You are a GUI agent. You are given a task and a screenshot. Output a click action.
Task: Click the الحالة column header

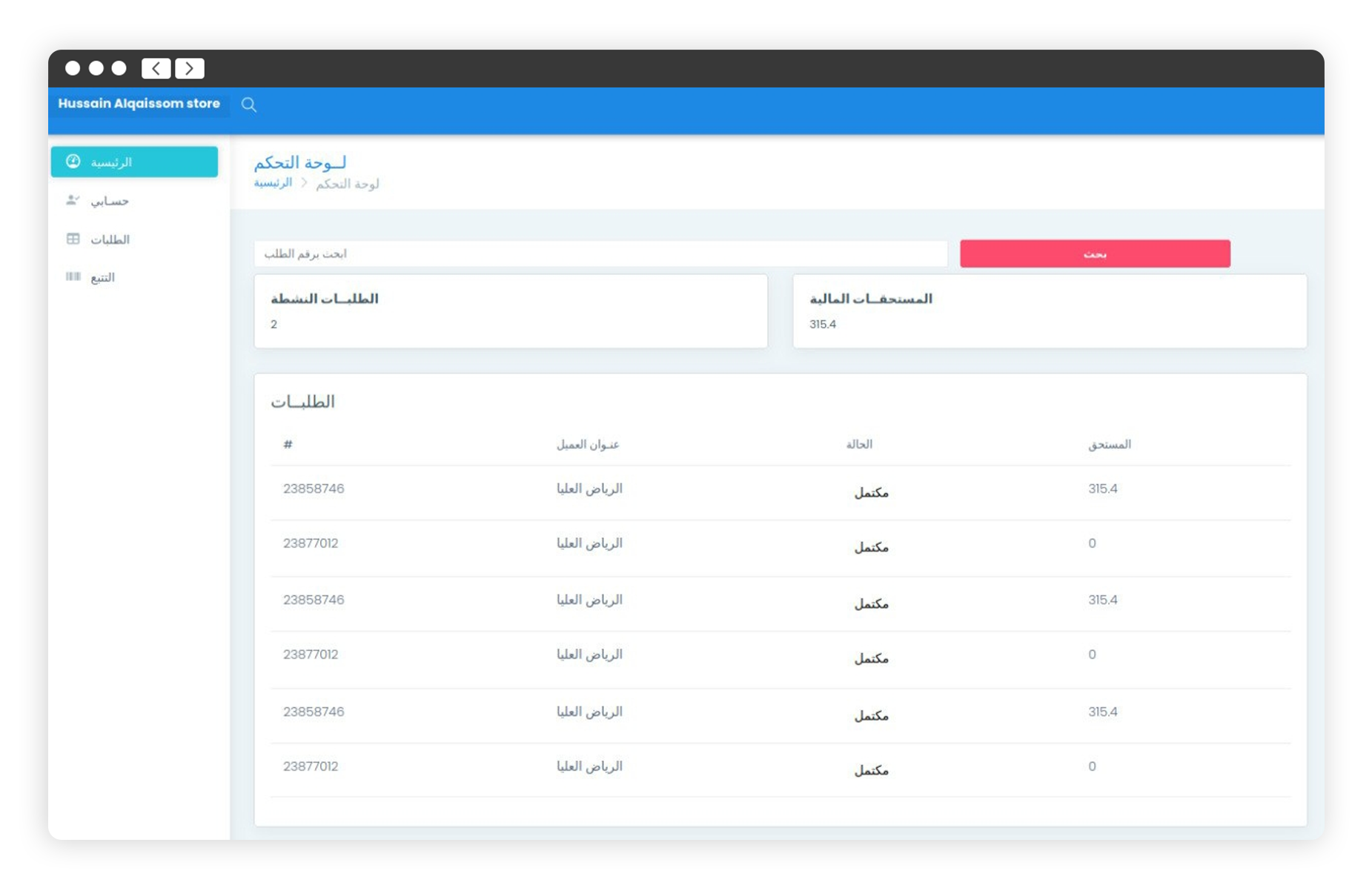click(x=859, y=444)
